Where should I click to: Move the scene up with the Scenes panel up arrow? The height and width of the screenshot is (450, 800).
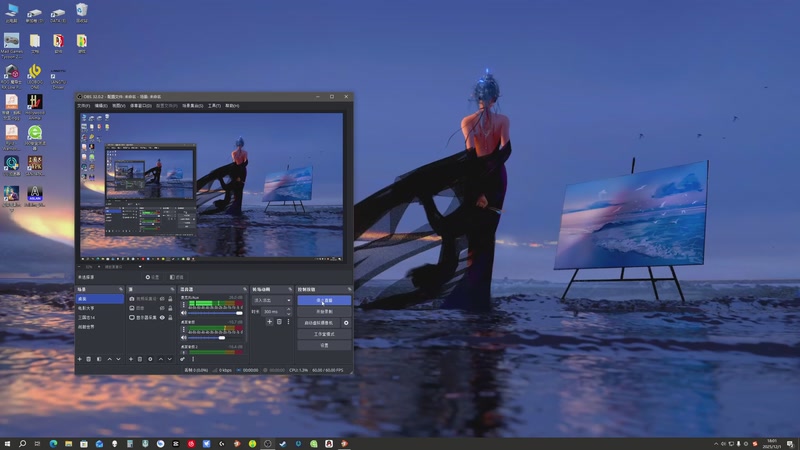[110, 359]
